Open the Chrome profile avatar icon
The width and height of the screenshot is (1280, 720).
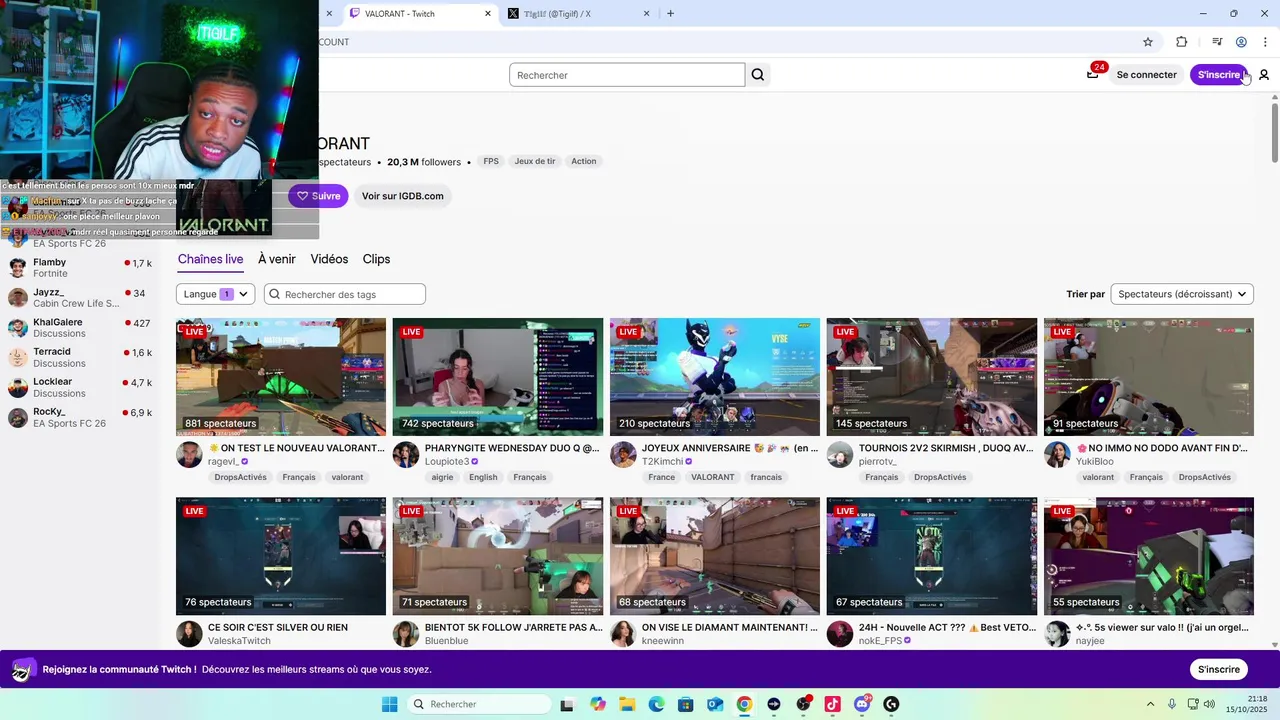pyautogui.click(x=1241, y=42)
